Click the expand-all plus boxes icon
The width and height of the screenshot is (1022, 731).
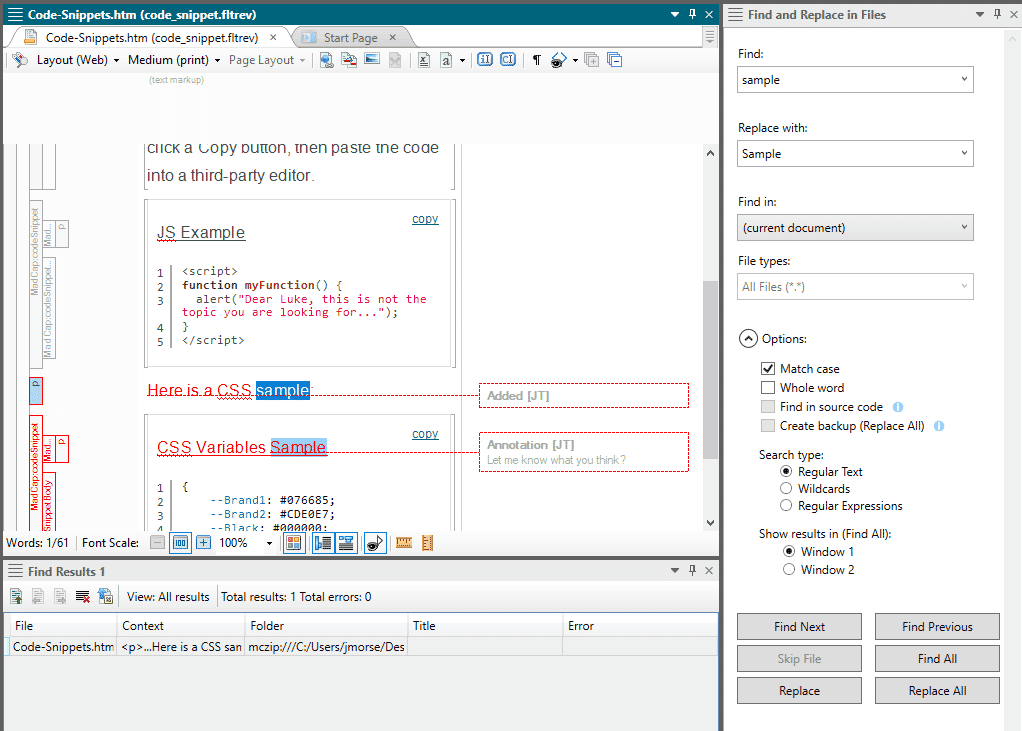pyautogui.click(x=592, y=60)
